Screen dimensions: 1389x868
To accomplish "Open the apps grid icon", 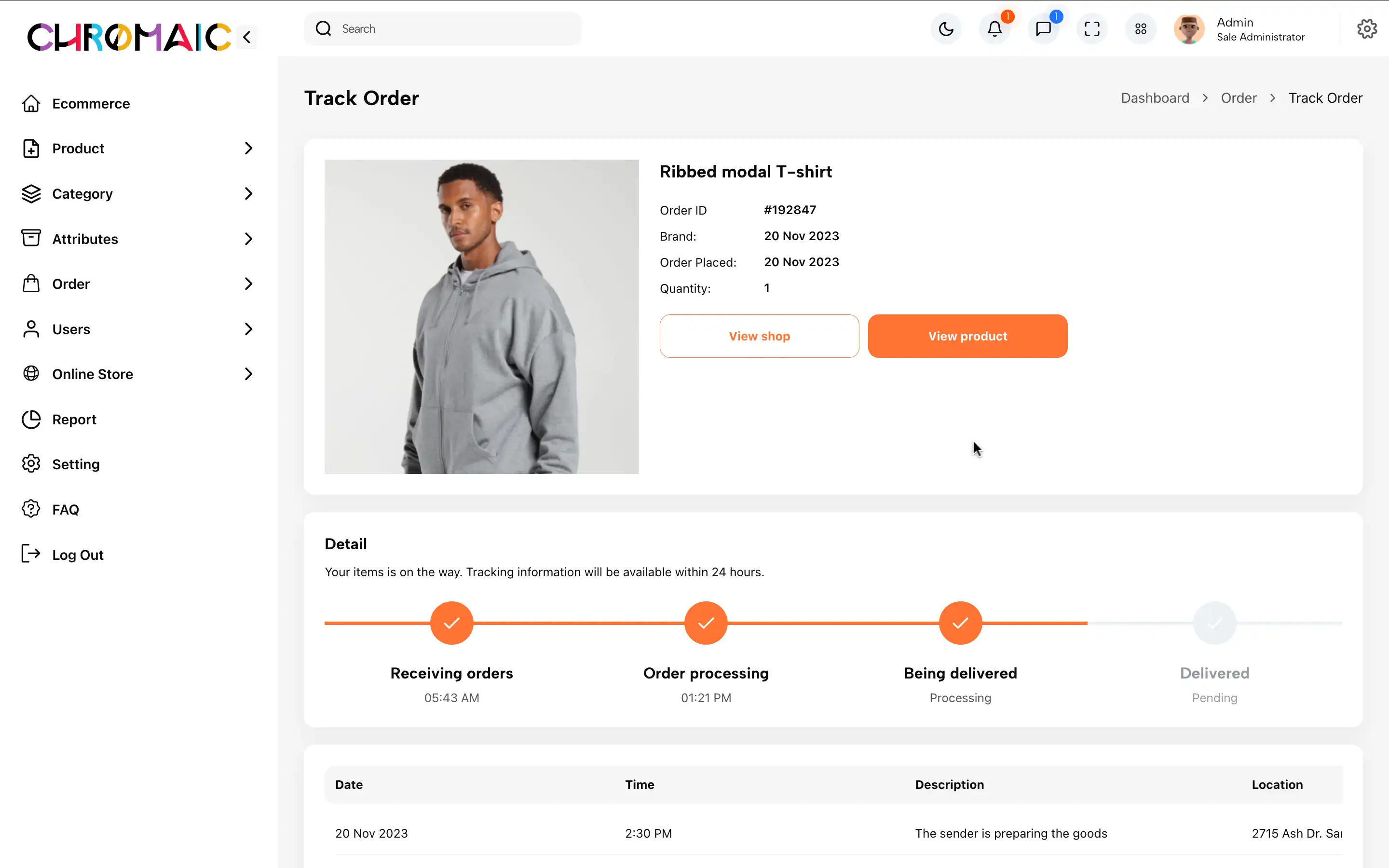I will click(1141, 29).
